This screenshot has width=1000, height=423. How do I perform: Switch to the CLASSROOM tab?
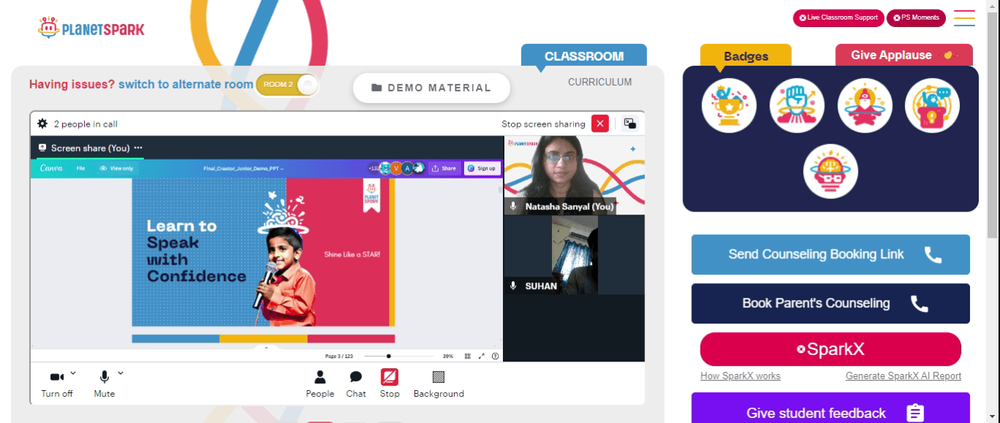click(584, 56)
